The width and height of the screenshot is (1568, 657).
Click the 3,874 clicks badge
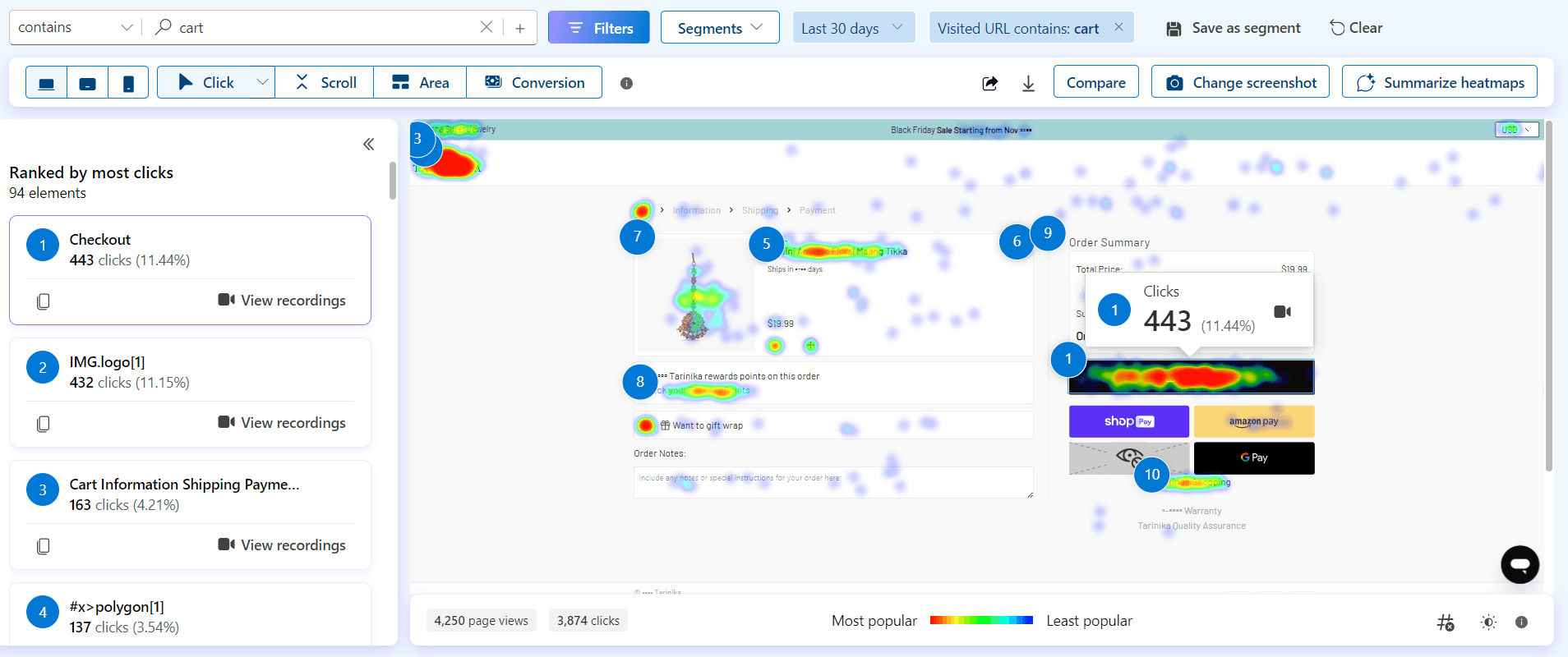click(588, 621)
